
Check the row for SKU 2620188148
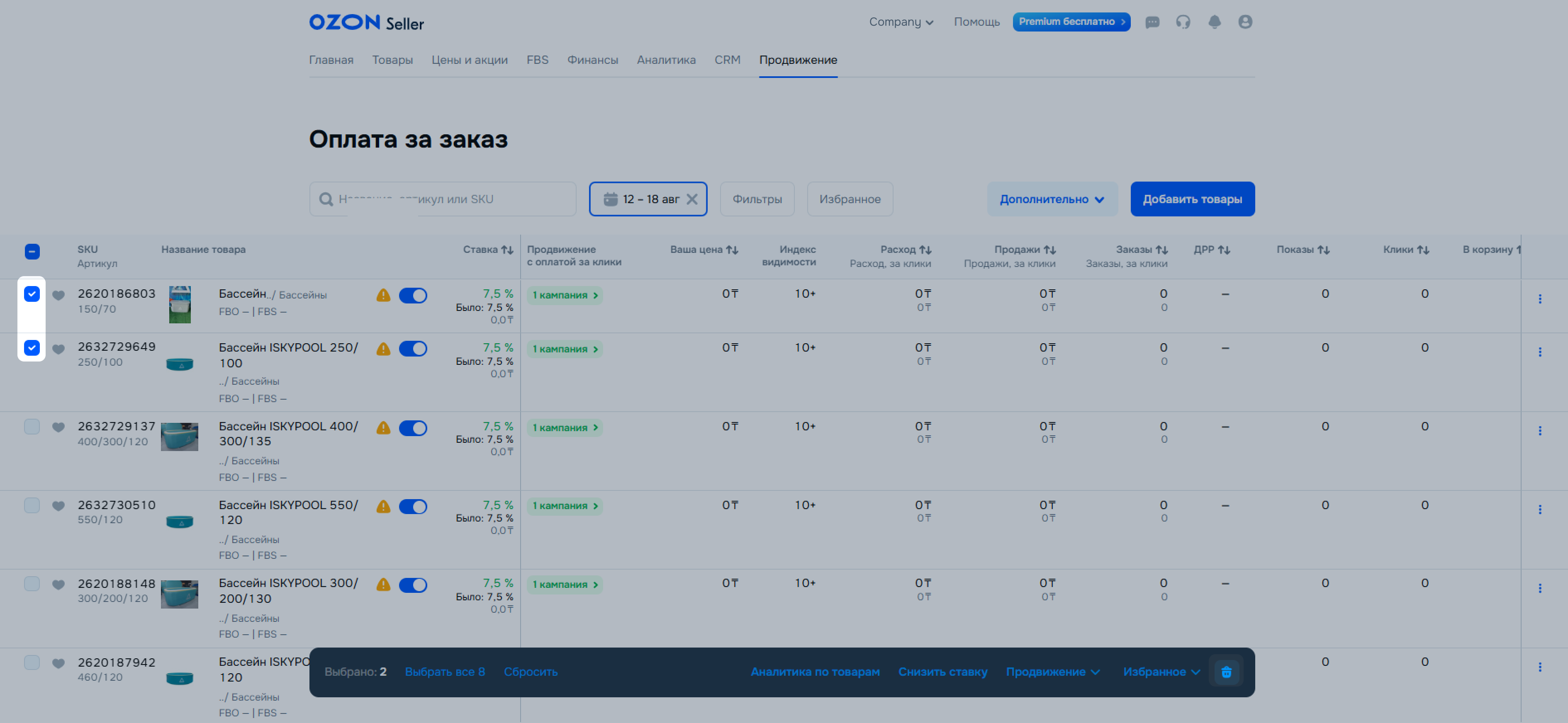click(32, 584)
